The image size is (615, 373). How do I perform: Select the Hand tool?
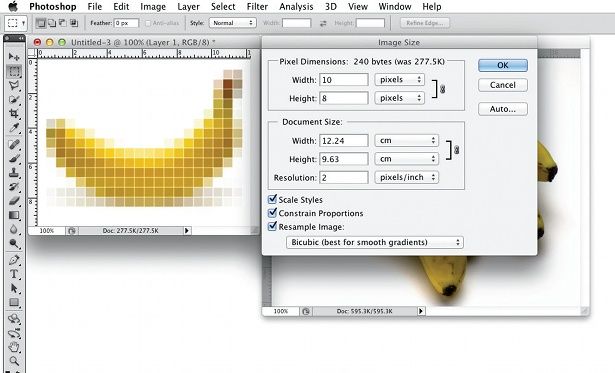tap(14, 346)
